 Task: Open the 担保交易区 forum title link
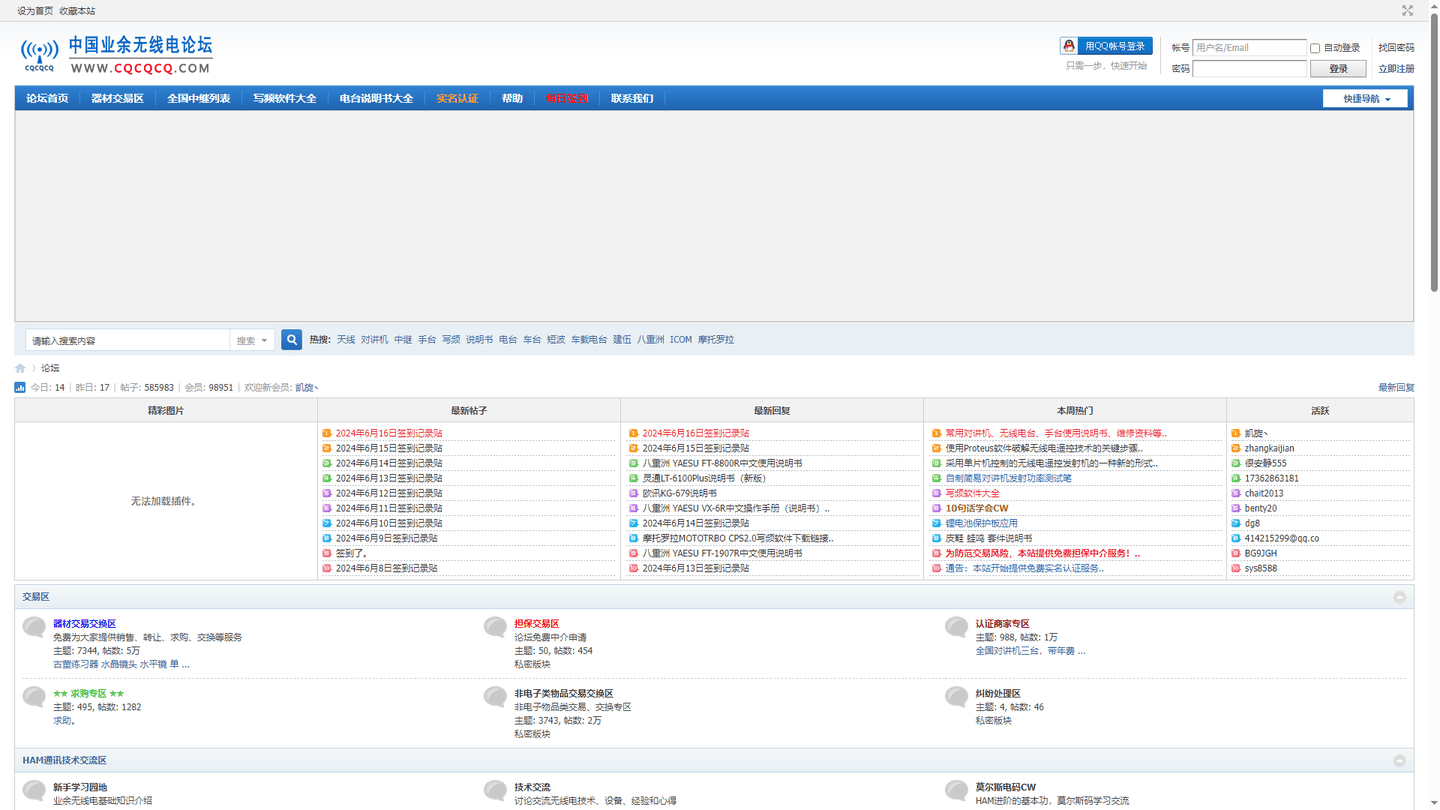[x=537, y=624]
